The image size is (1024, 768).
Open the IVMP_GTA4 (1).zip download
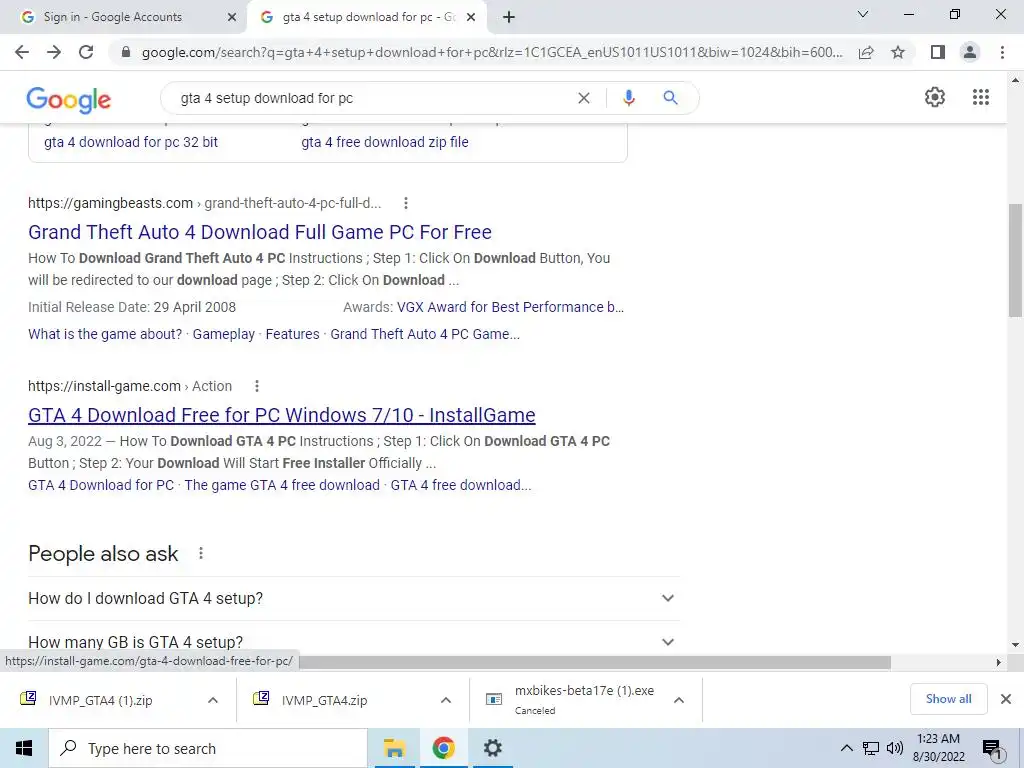pyautogui.click(x=101, y=700)
